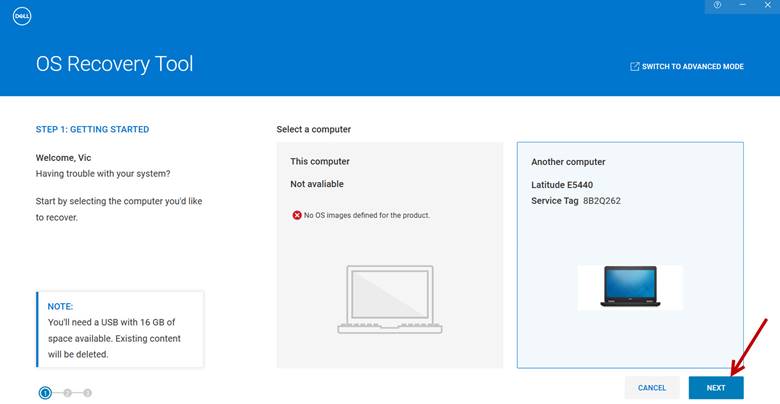The height and width of the screenshot is (404, 780).
Task: Open help via the question mark icon
Action: click(x=717, y=6)
